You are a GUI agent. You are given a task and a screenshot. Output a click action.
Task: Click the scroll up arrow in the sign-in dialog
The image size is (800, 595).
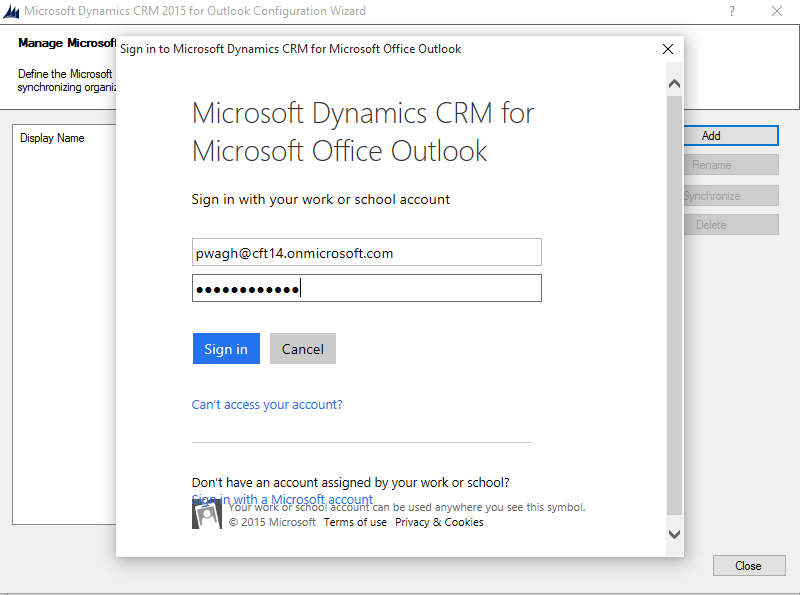tap(674, 83)
